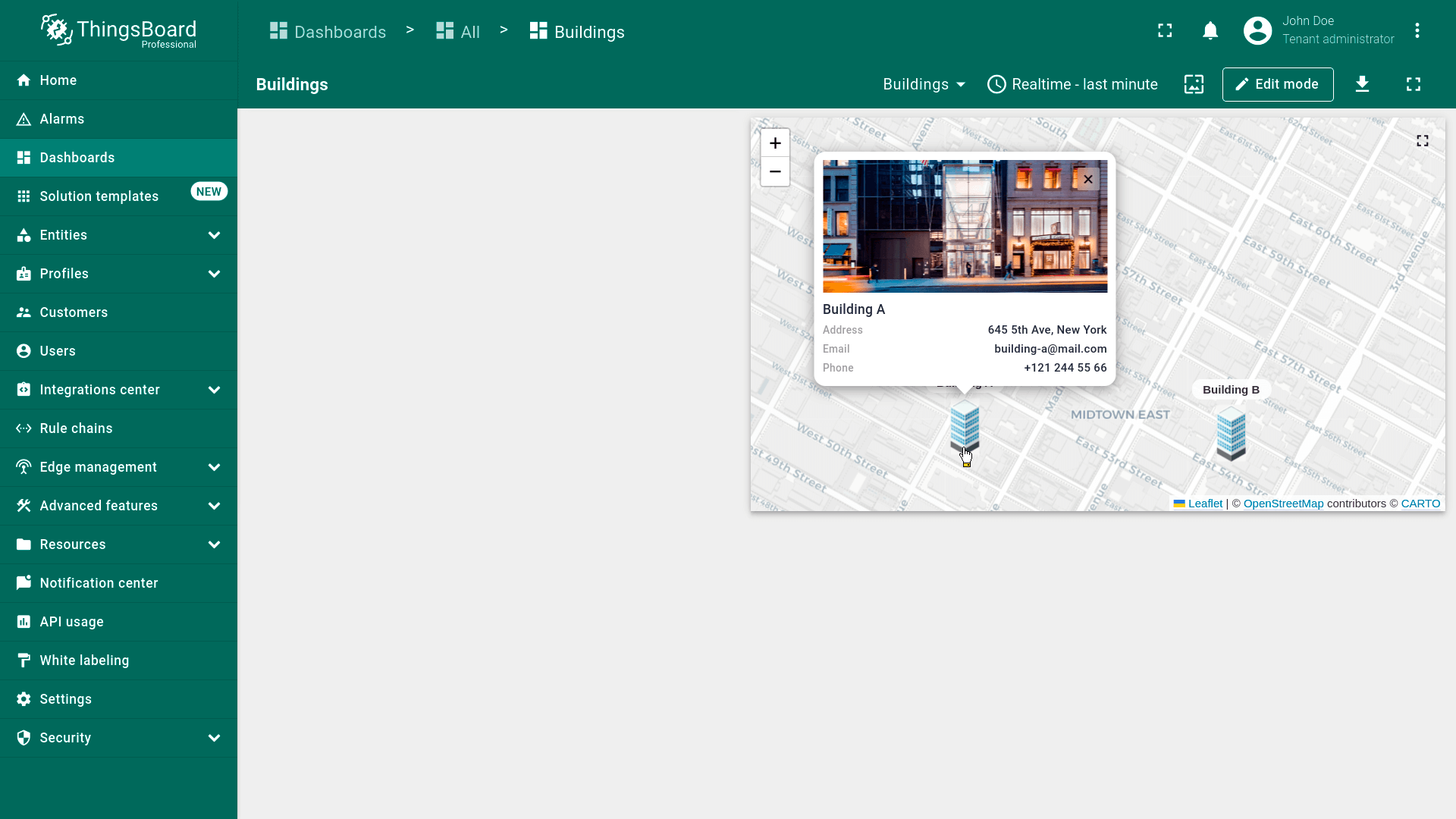Viewport: 1456px width, 819px height.
Task: Click the Building B map marker
Action: (x=1231, y=434)
